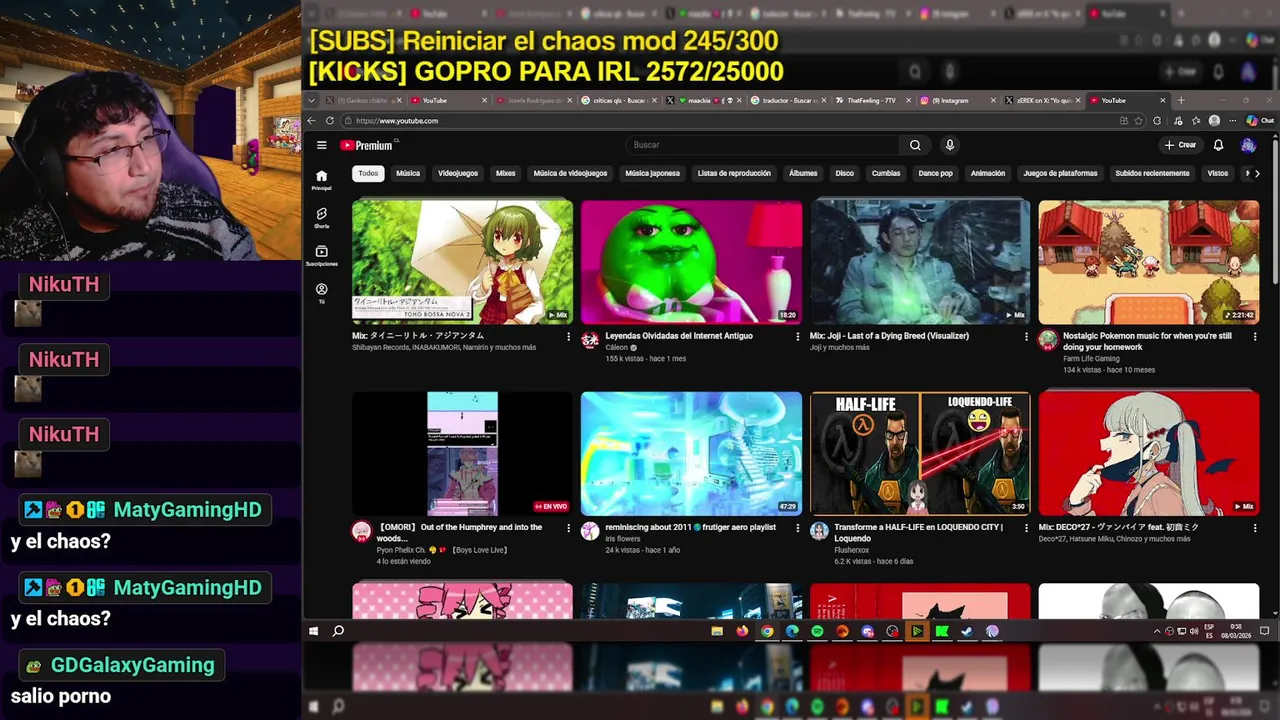This screenshot has width=1280, height=720.
Task: Switch to zEREK on X tab
Action: 1042,100
